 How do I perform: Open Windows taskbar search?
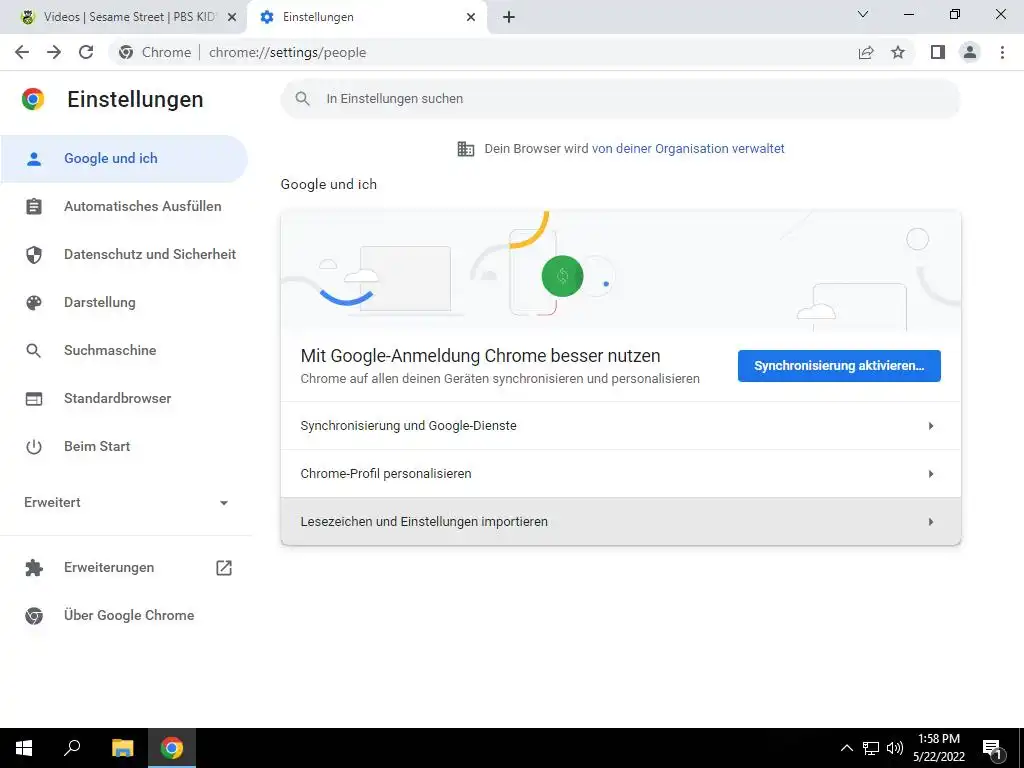pos(72,748)
